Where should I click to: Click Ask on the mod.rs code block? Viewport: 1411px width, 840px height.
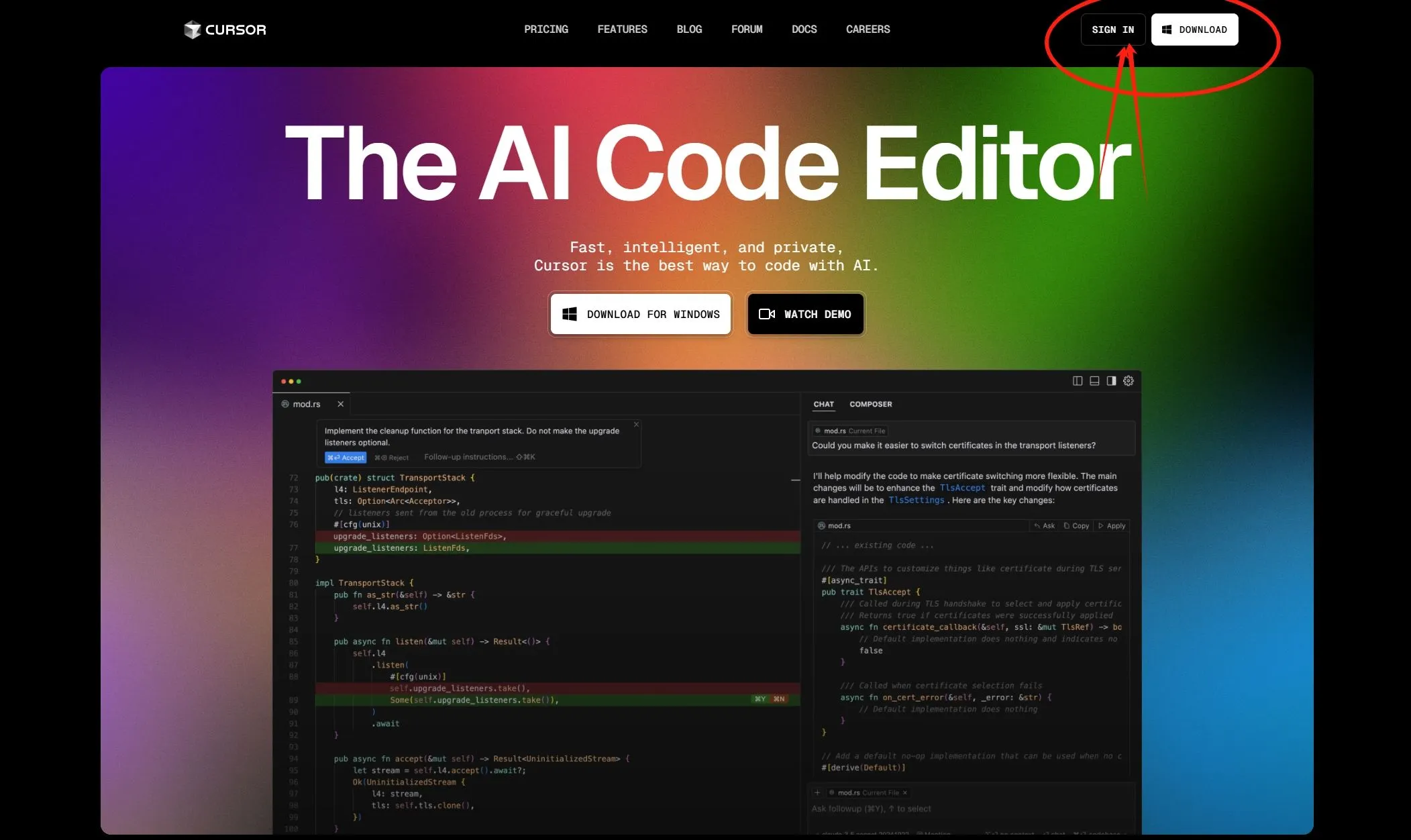click(x=1044, y=526)
